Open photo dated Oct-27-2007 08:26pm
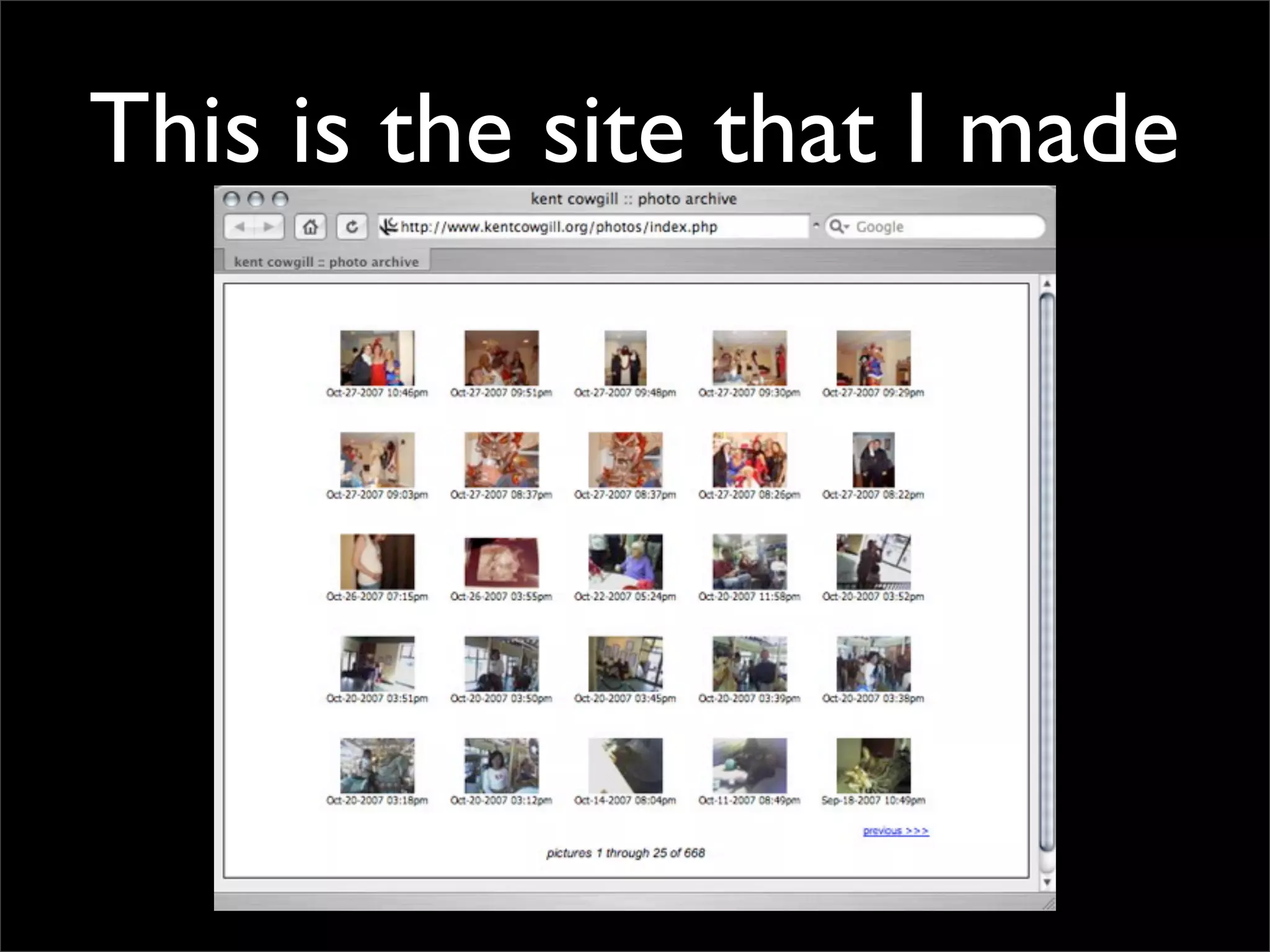 tap(749, 459)
